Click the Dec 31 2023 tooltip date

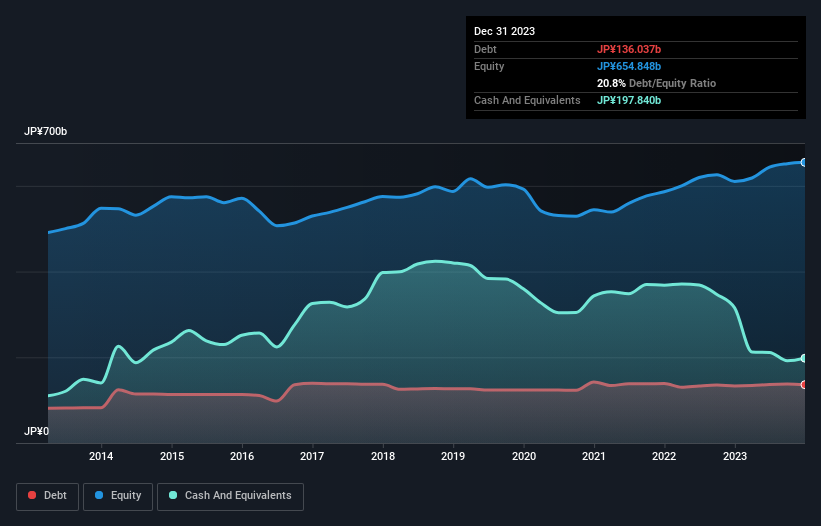(x=505, y=31)
